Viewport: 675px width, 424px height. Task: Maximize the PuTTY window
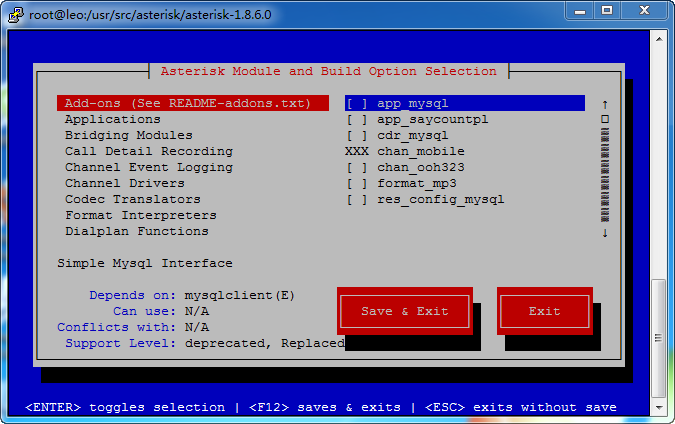[607, 11]
